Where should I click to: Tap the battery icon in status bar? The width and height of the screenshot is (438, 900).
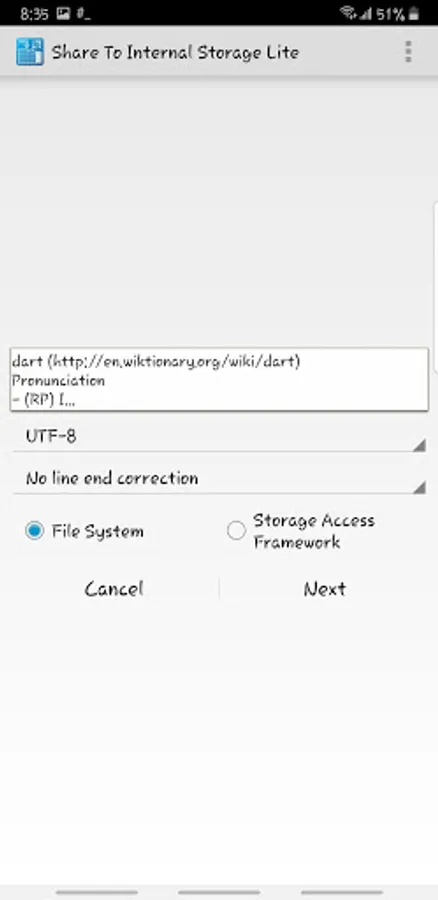[413, 13]
